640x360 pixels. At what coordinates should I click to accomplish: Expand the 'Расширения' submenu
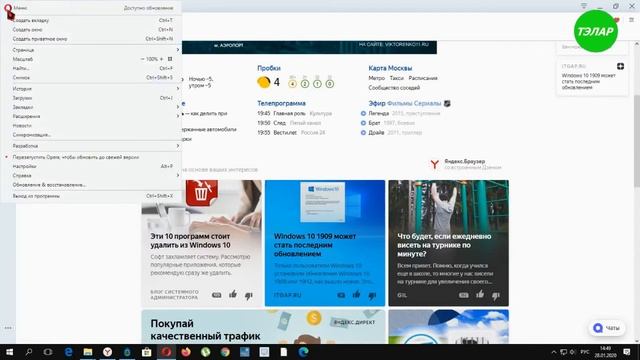tap(91, 116)
